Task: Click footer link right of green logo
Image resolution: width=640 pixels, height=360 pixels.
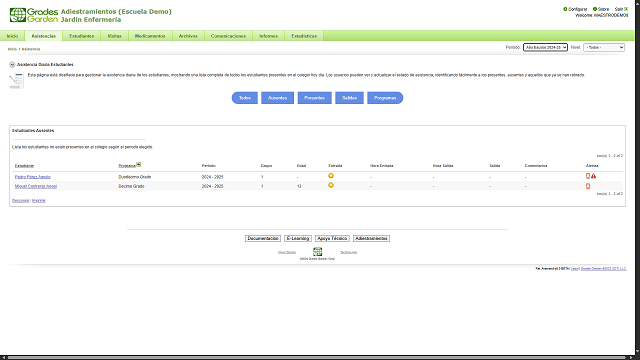Action: (x=348, y=252)
